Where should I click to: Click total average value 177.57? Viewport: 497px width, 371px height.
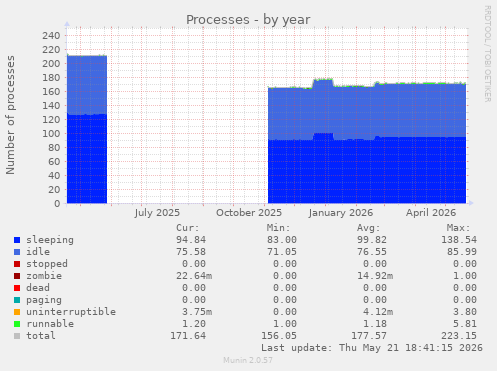(369, 336)
